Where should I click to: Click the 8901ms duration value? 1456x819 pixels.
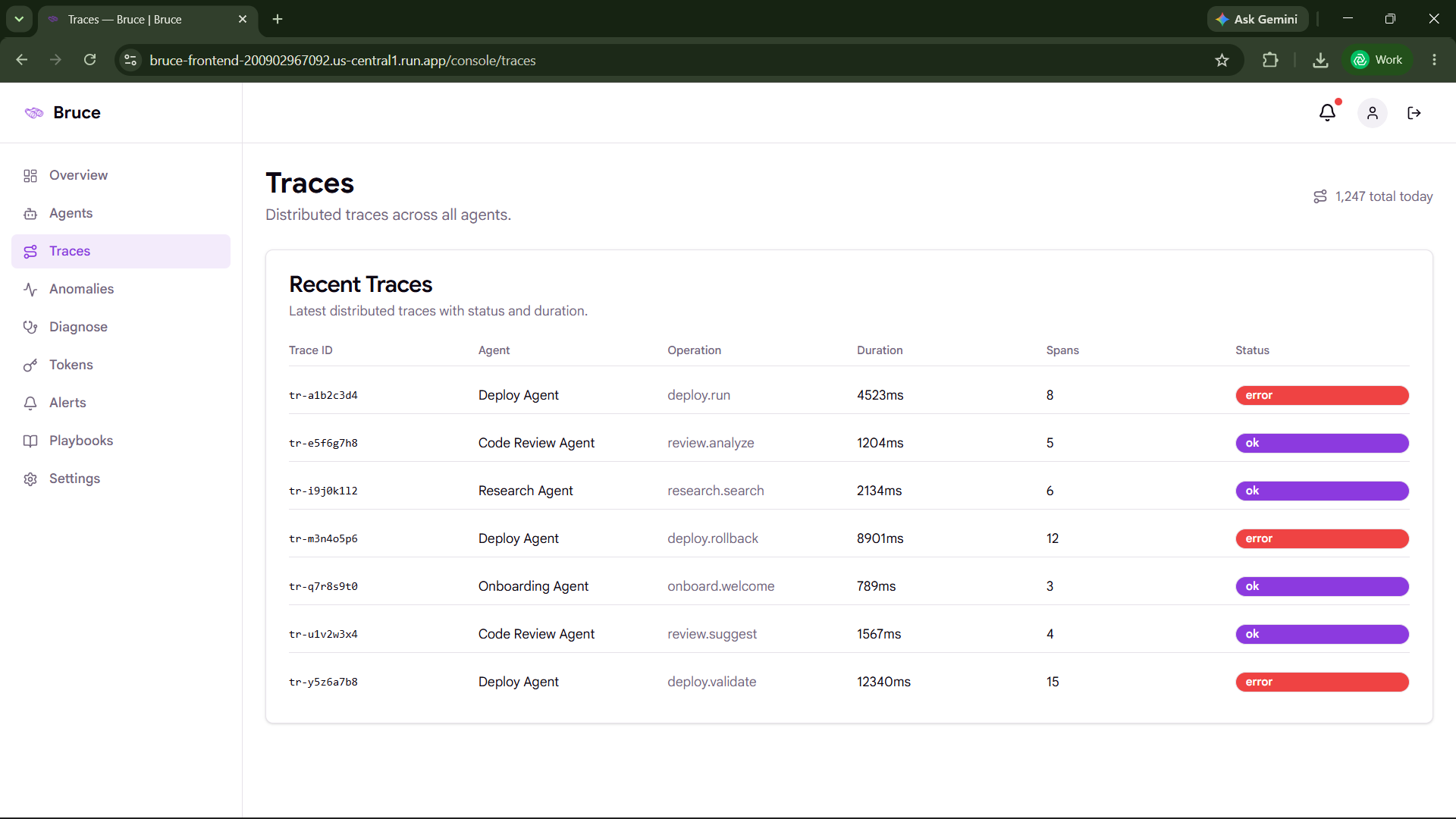[880, 538]
